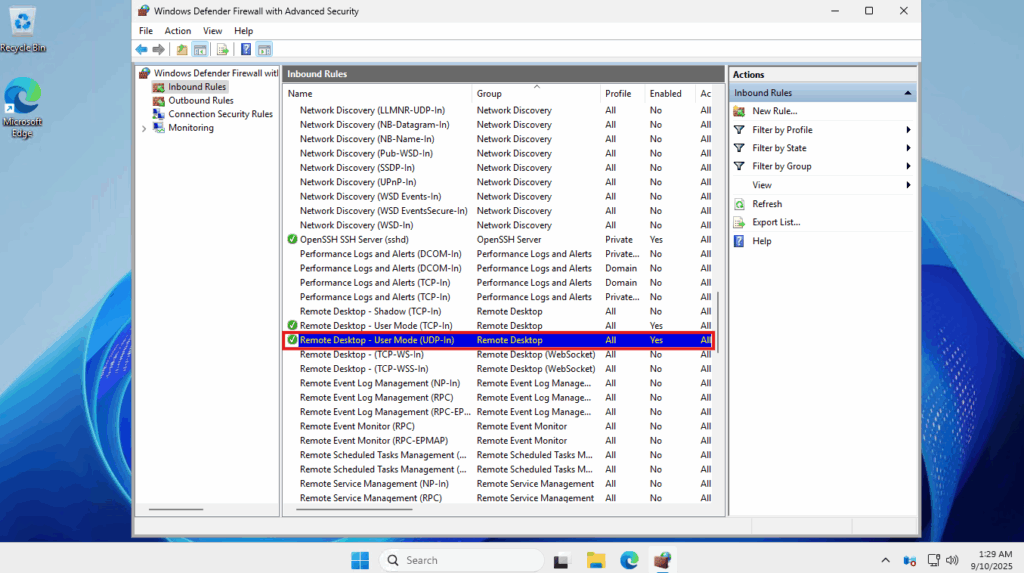
Task: Click the Back arrow in the toolbar
Action: click(141, 49)
